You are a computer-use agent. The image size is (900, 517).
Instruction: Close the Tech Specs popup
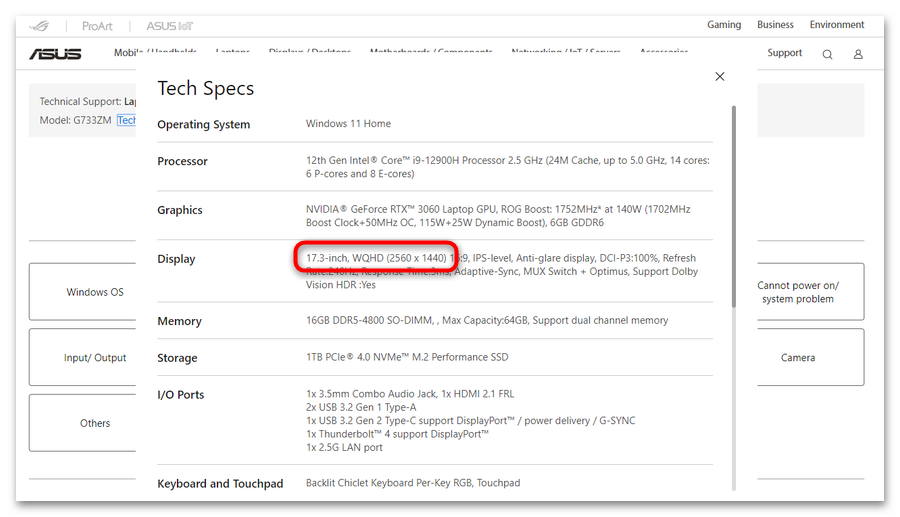coord(720,76)
